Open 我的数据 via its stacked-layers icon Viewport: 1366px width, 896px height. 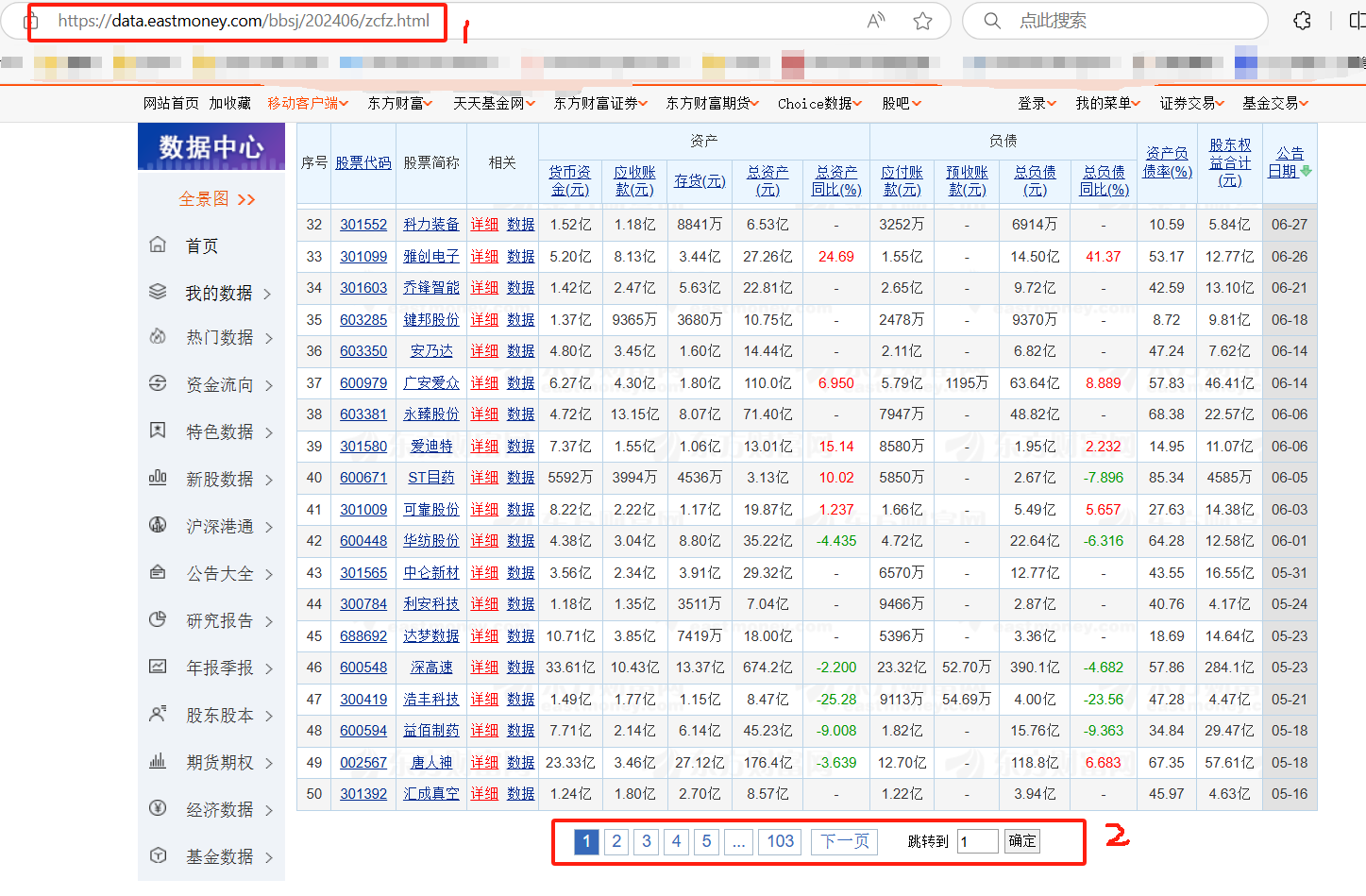(158, 292)
